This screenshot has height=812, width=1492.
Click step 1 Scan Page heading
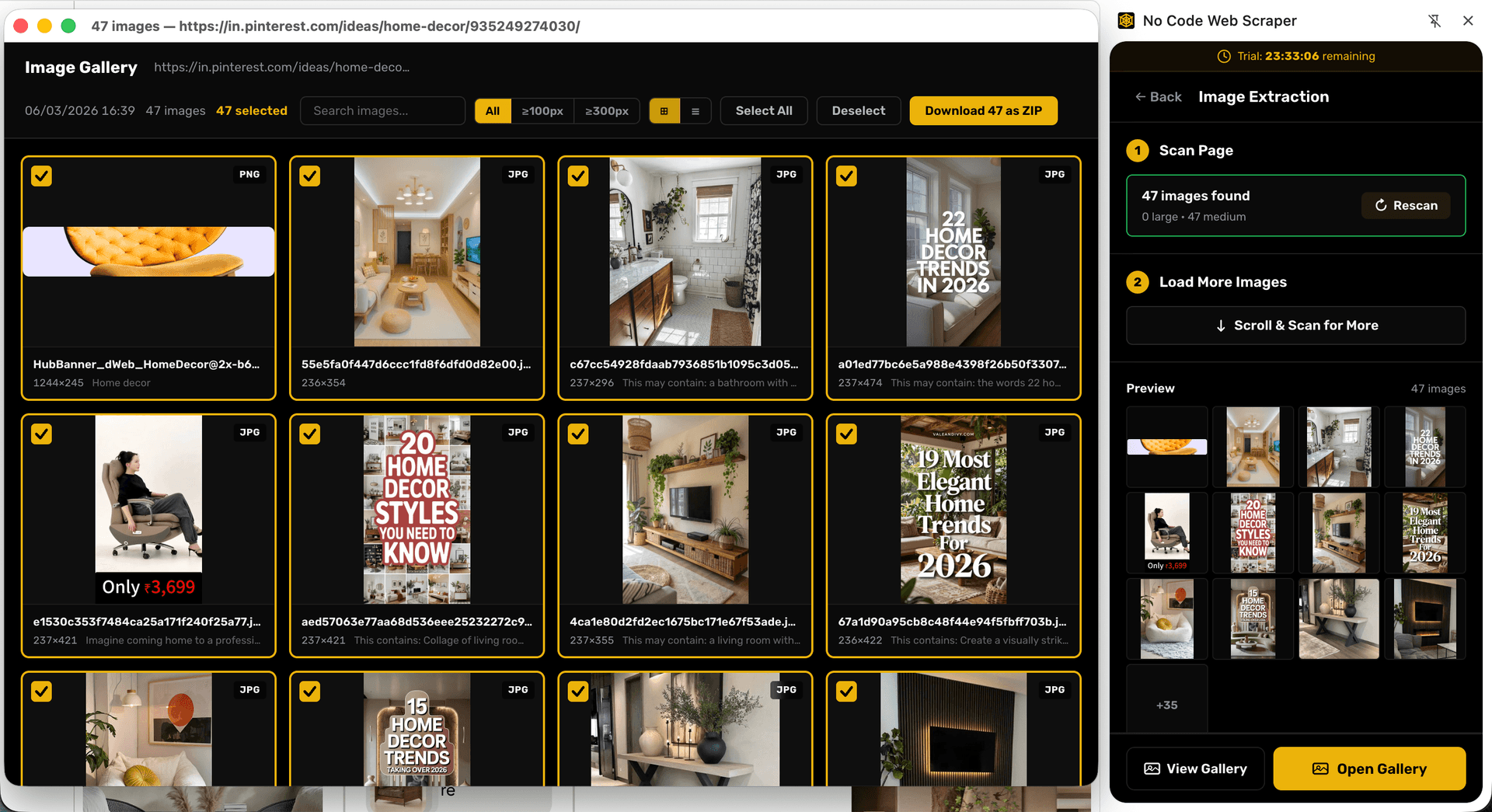coord(1196,151)
